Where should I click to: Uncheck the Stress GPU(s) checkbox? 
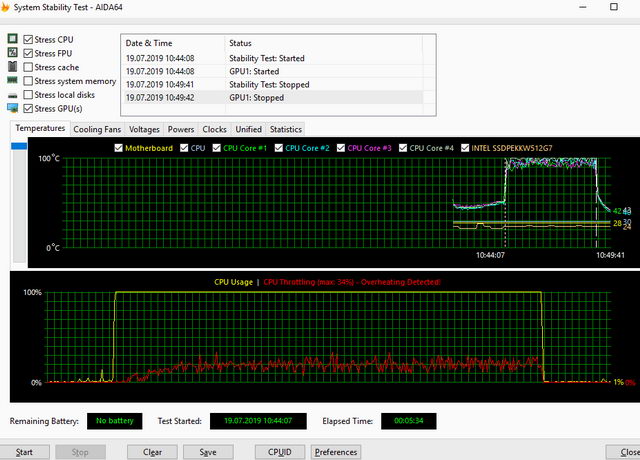tap(28, 109)
